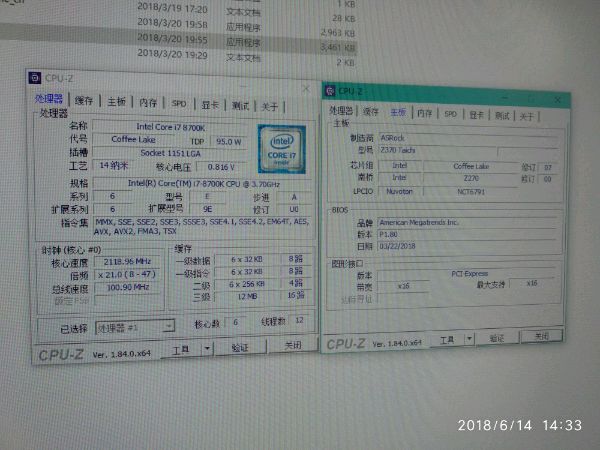Select the 内存 tab in left CPU-Z window
The image size is (600, 450).
tap(148, 103)
